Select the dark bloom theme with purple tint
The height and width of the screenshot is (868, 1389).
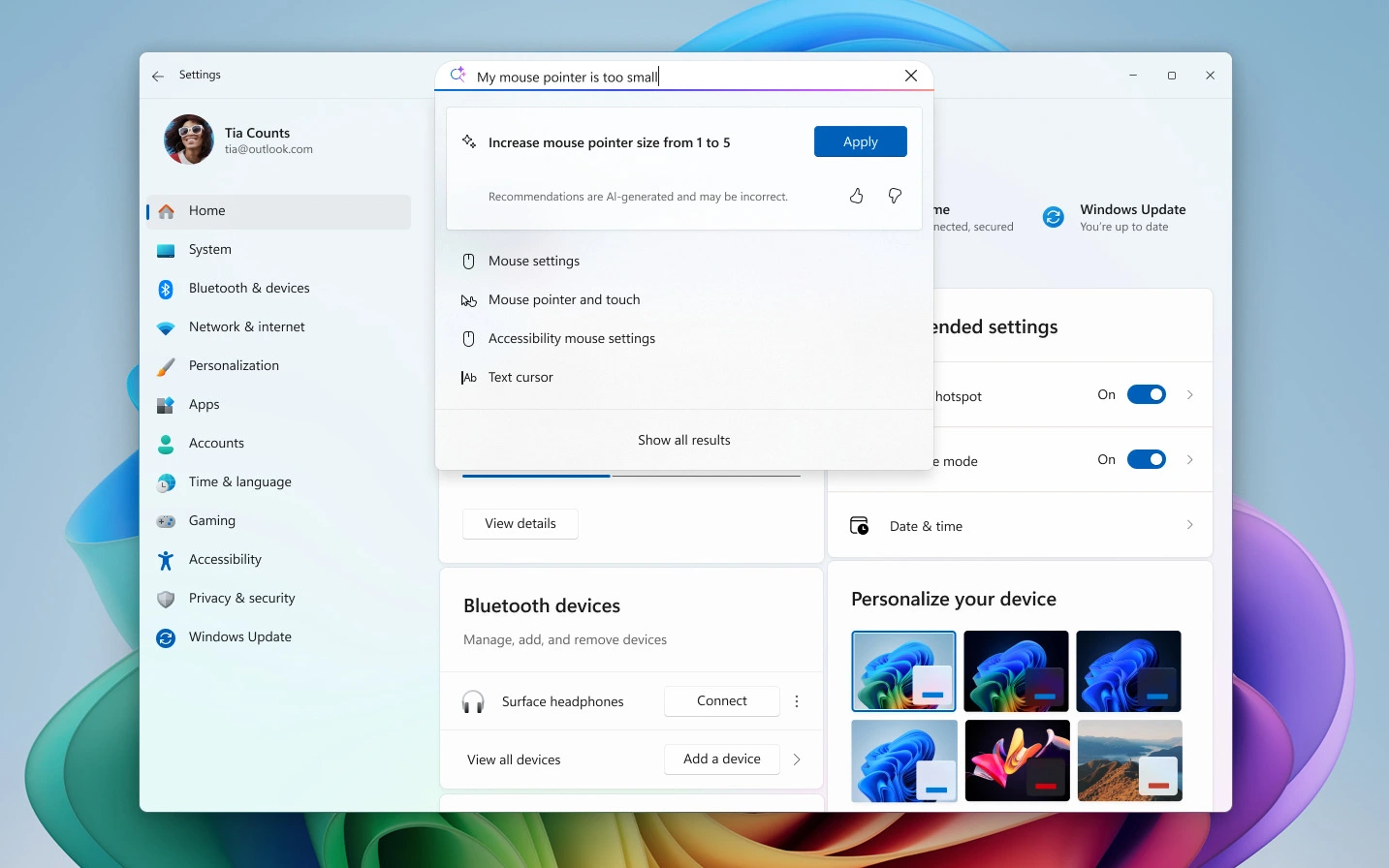1016,671
